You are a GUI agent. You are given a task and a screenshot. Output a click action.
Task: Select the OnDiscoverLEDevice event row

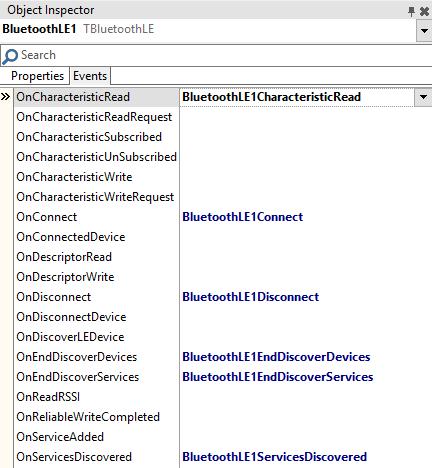click(x=96, y=337)
